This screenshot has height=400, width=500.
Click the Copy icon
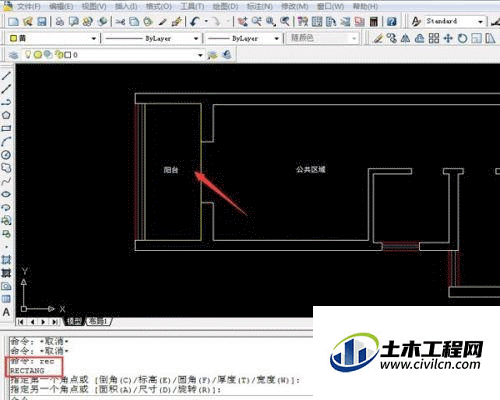134,22
